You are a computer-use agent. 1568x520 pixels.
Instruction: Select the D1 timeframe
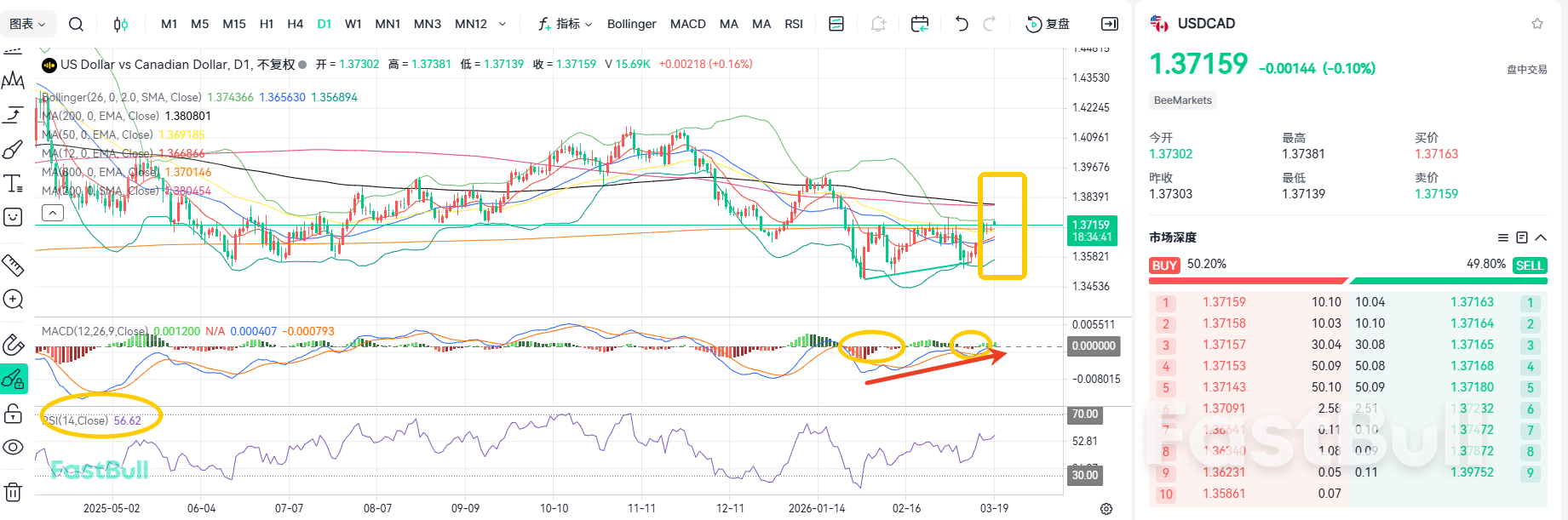click(x=325, y=24)
